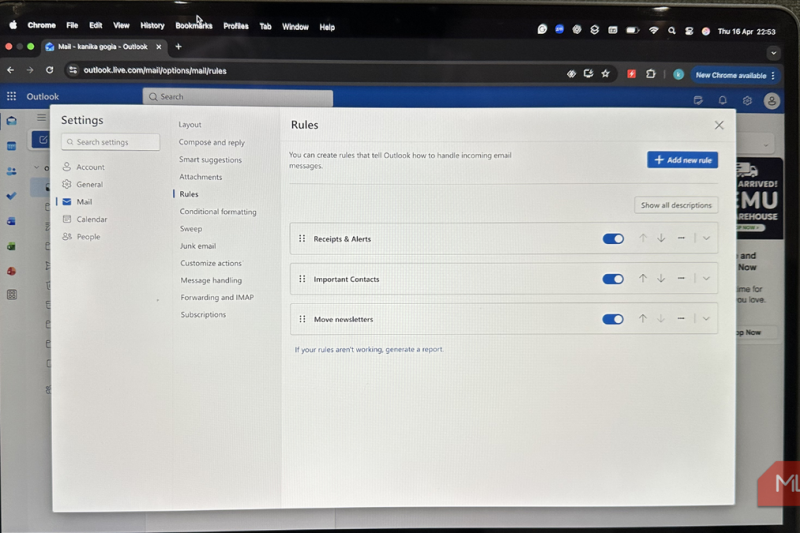Open Word icon in left rail
The image size is (800, 533).
pyautogui.click(x=11, y=221)
